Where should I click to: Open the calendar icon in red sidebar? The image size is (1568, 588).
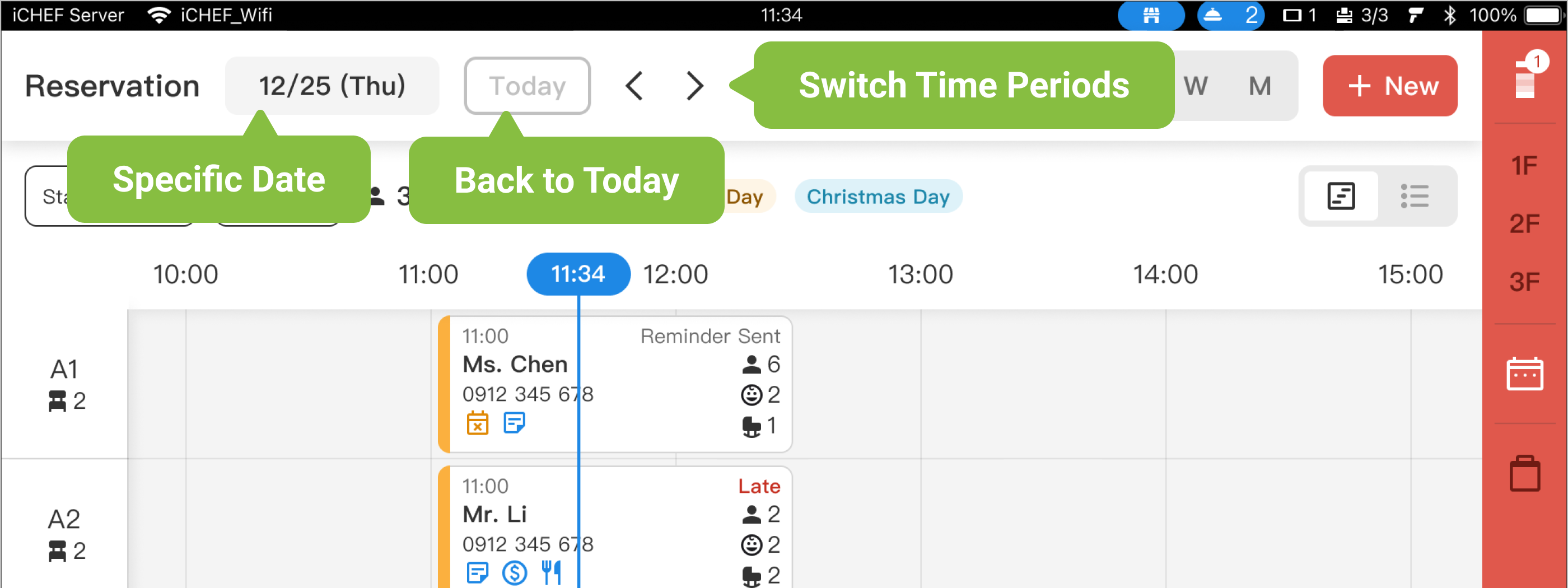1524,374
